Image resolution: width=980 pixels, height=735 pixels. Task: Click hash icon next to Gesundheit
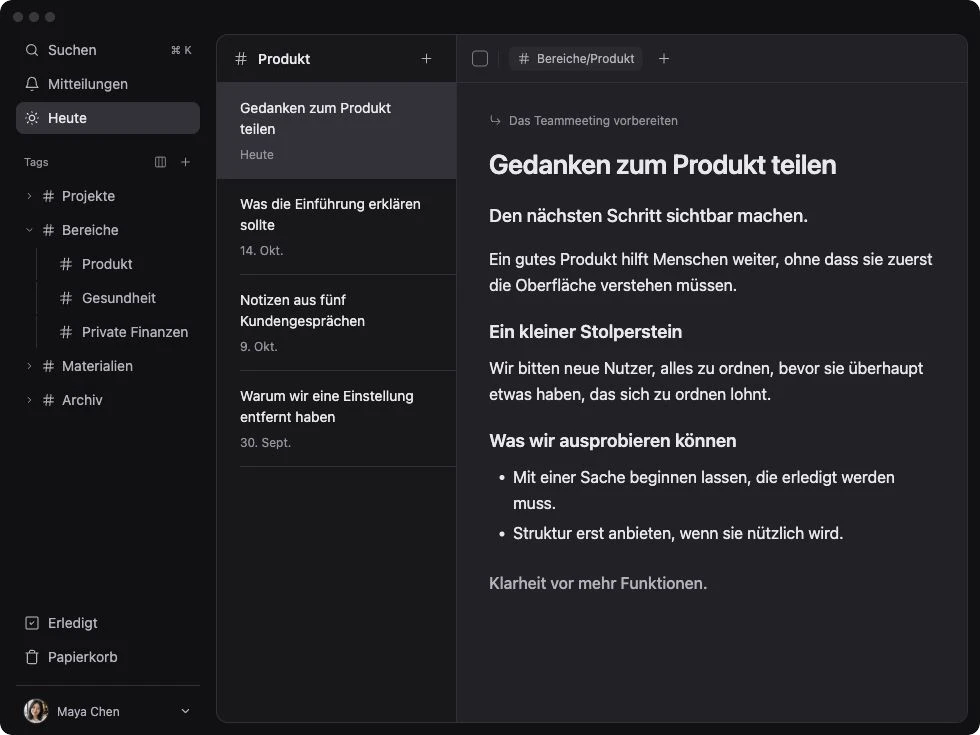66,298
